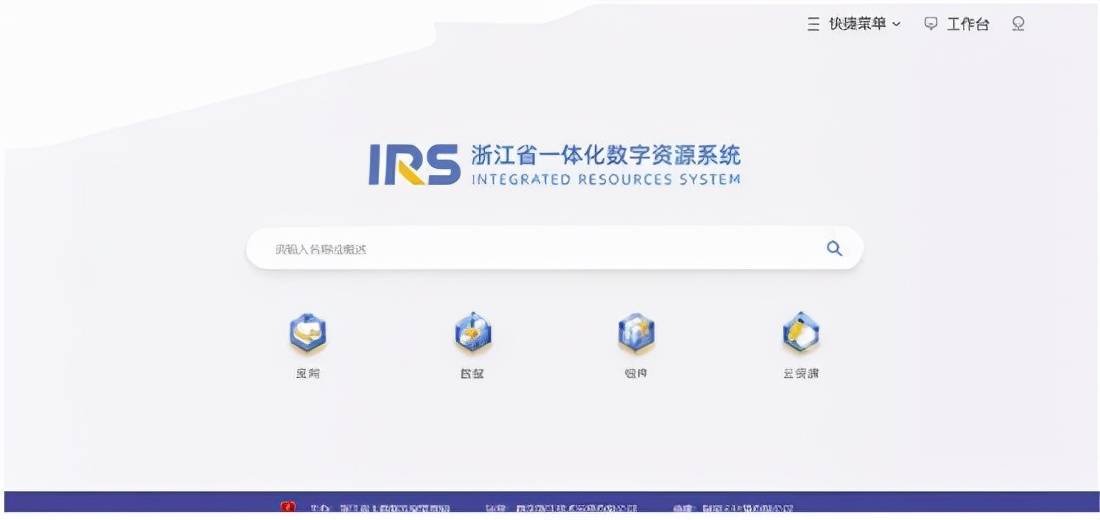Open the first hexagon category icon

tap(308, 333)
